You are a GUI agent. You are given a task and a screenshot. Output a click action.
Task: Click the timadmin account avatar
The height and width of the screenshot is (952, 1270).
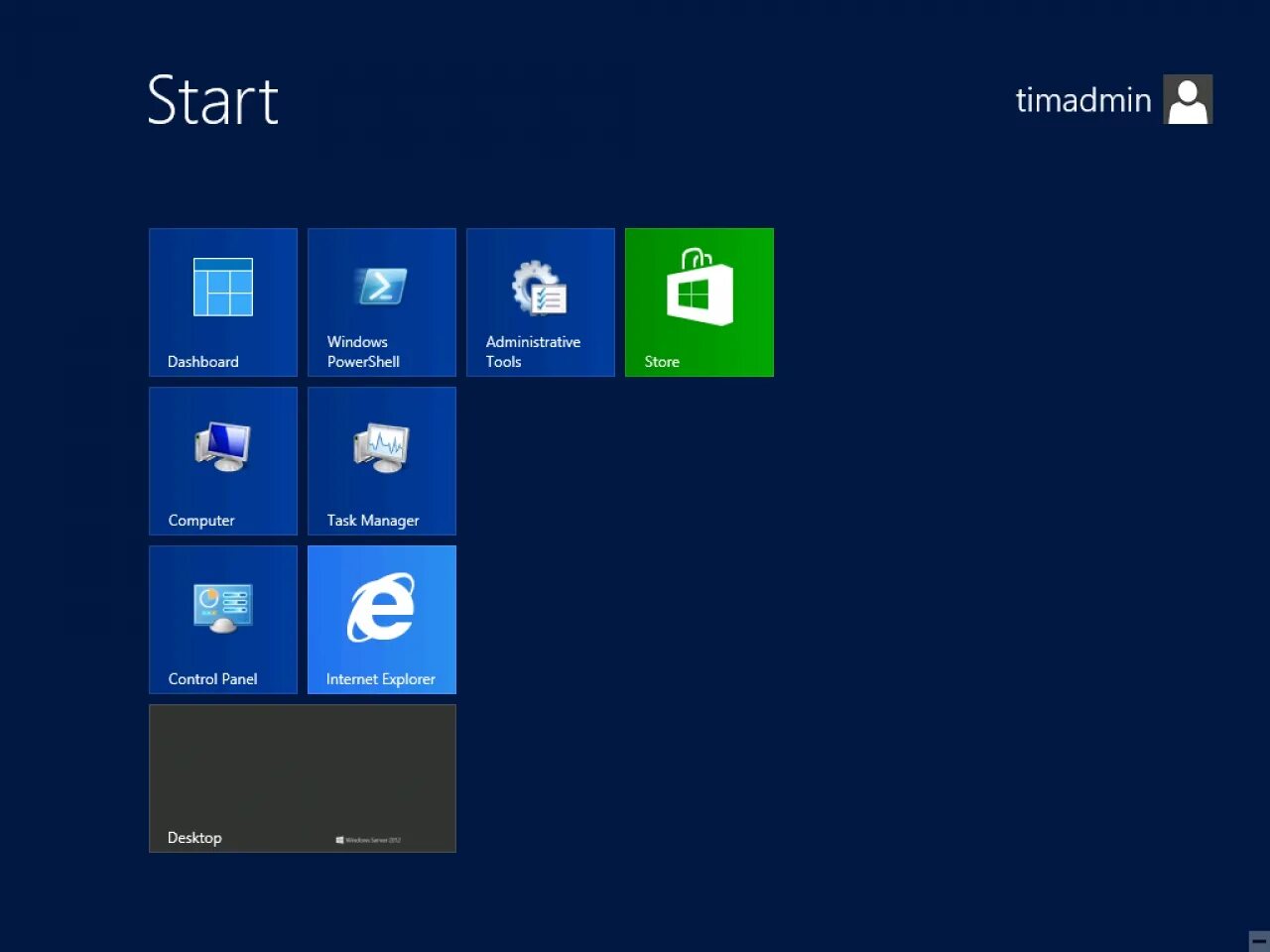click(1188, 99)
